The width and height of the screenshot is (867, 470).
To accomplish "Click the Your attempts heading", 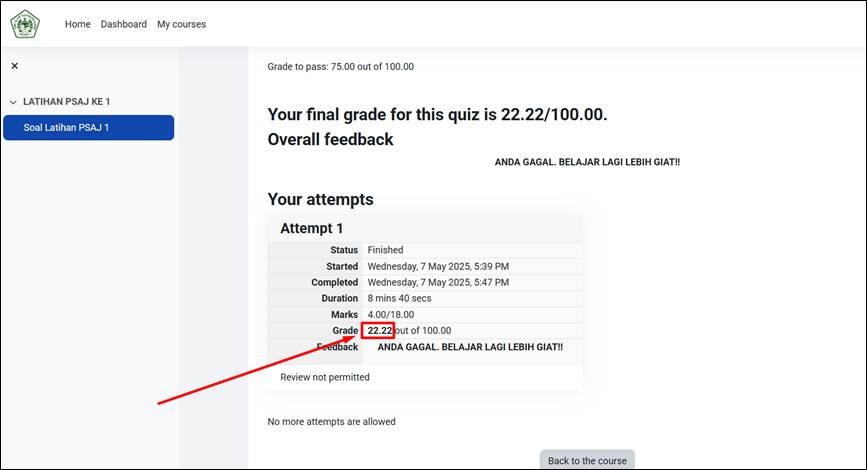I will 320,199.
